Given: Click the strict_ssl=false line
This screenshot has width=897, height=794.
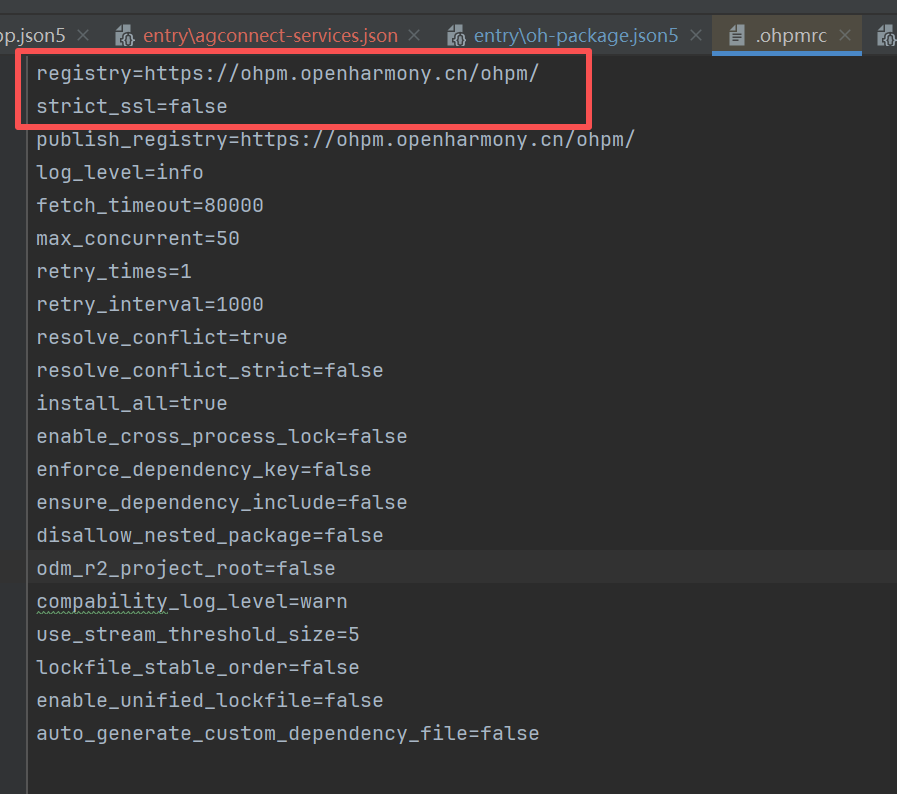Looking at the screenshot, I should 132,106.
